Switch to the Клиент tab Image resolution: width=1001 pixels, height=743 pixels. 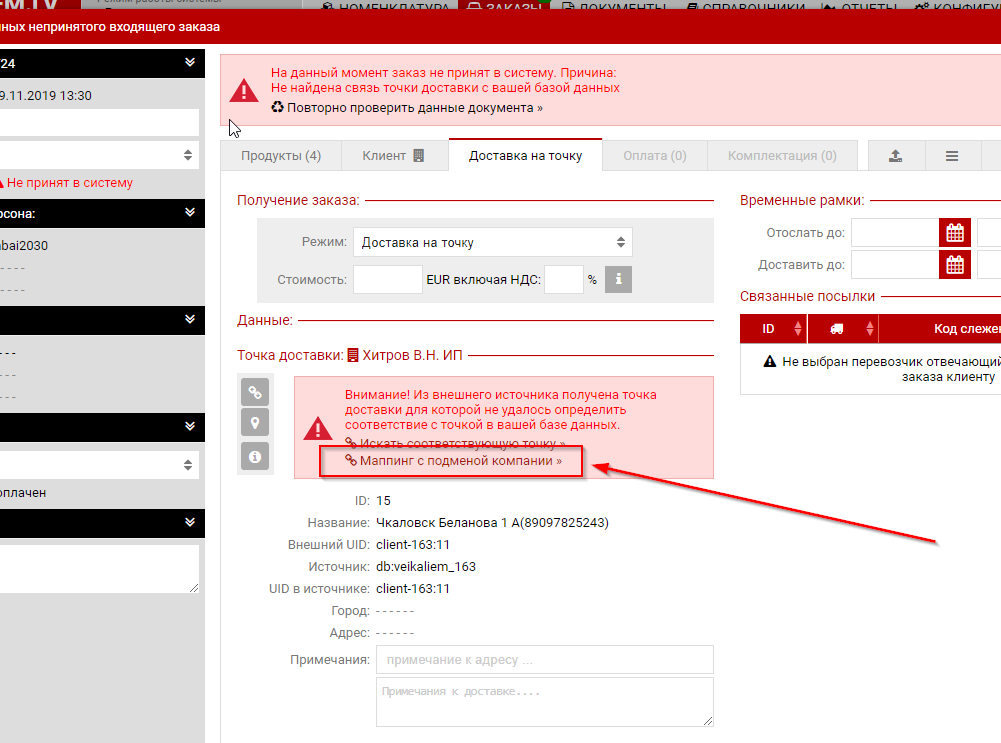click(394, 156)
